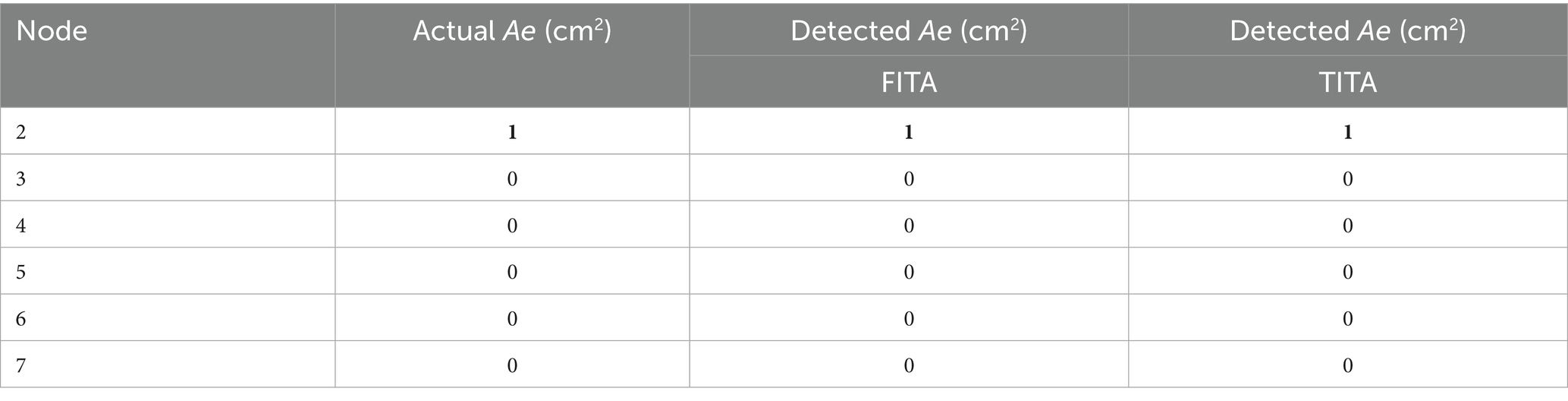The height and width of the screenshot is (401, 1568).
Task: Click the bold FITA value for node 2
Action: point(909,132)
